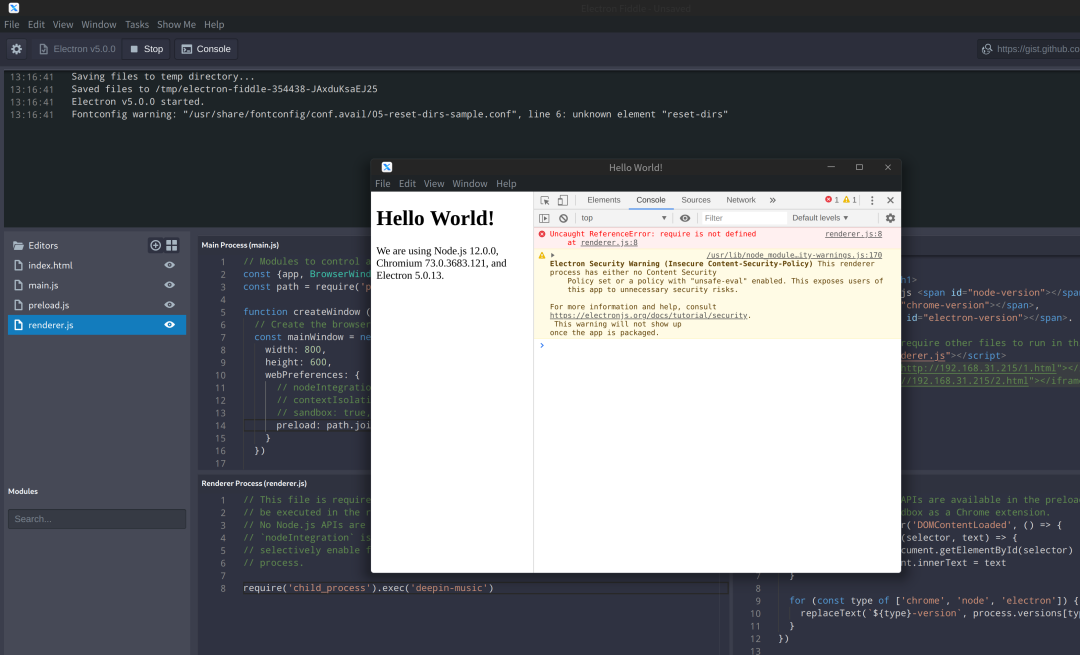The height and width of the screenshot is (655, 1080).
Task: Open Fiddle settings gear icon
Action: 16,49
